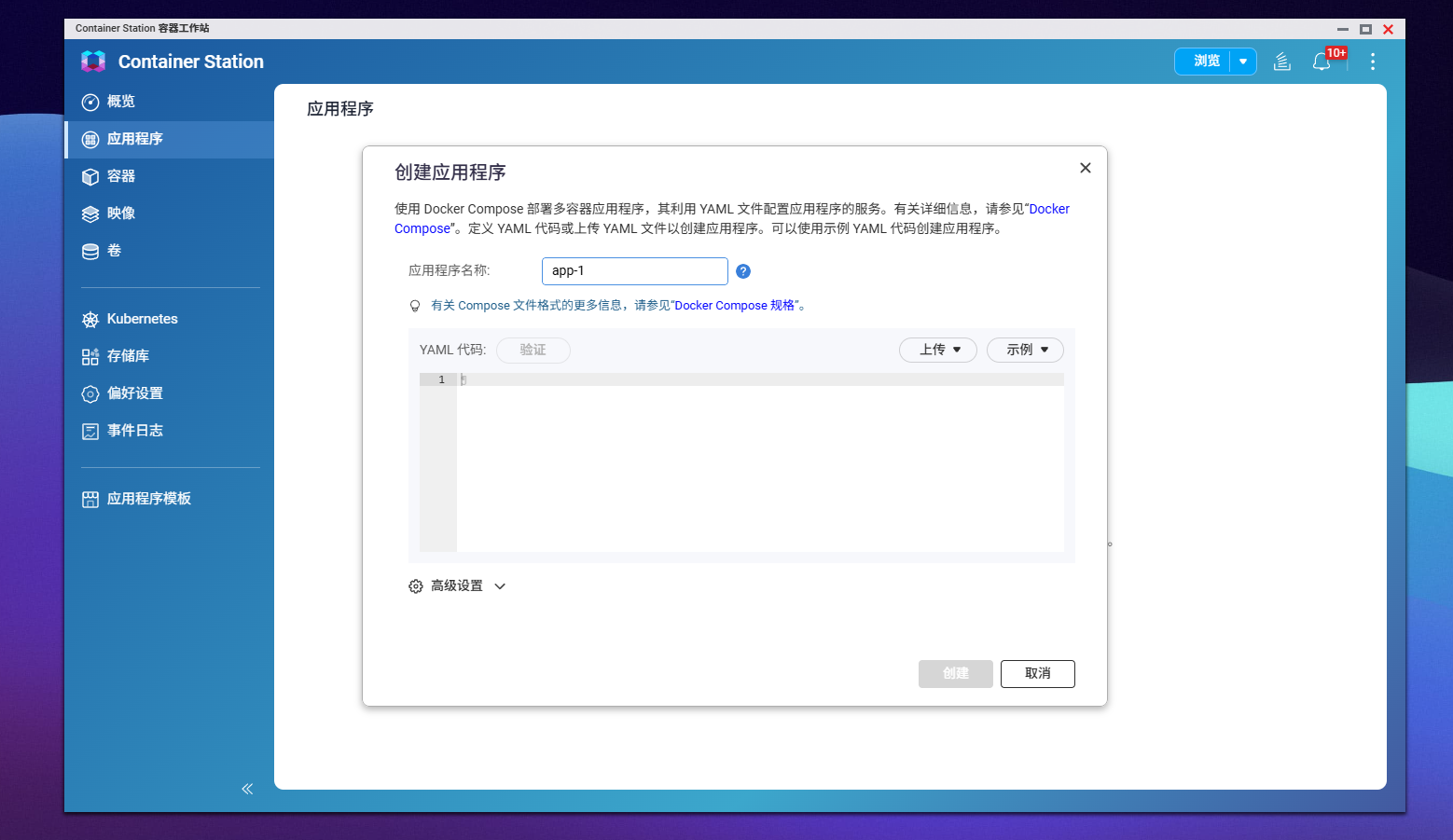Open the 偏好设置 gear icon
The height and width of the screenshot is (840, 1453).
click(90, 393)
